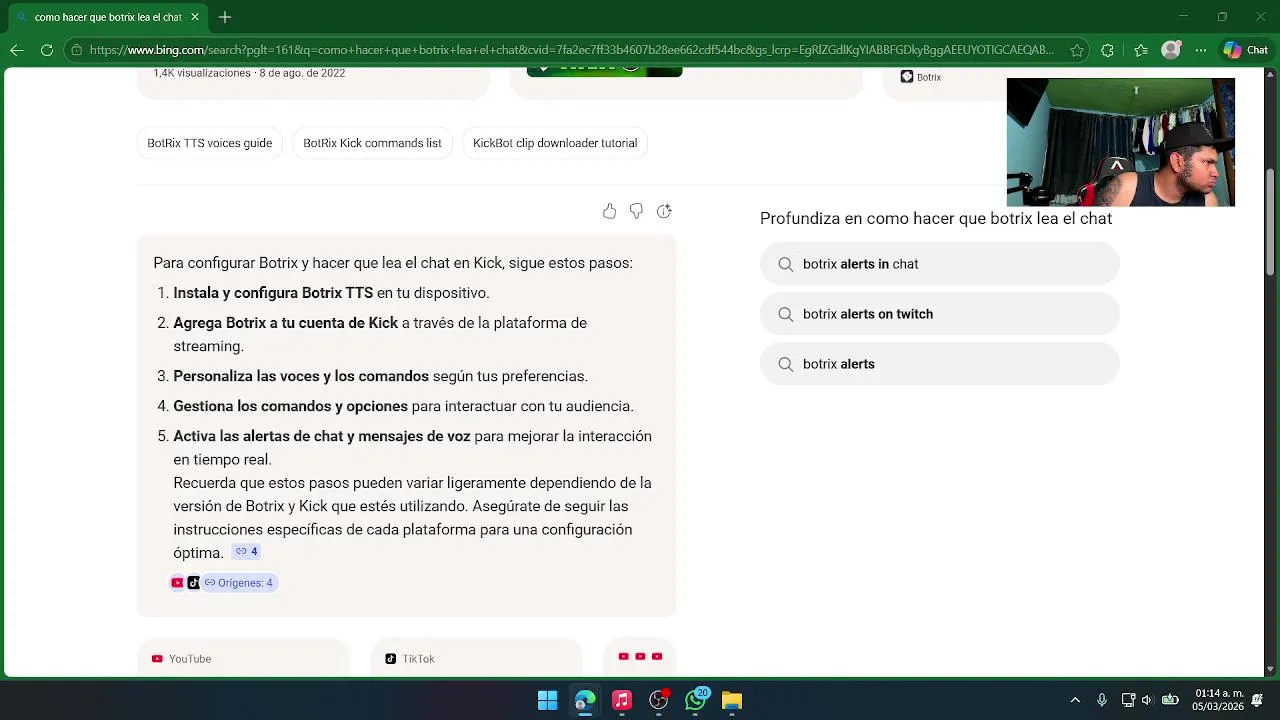Open the notifications bell in the taskbar

(x=1258, y=700)
